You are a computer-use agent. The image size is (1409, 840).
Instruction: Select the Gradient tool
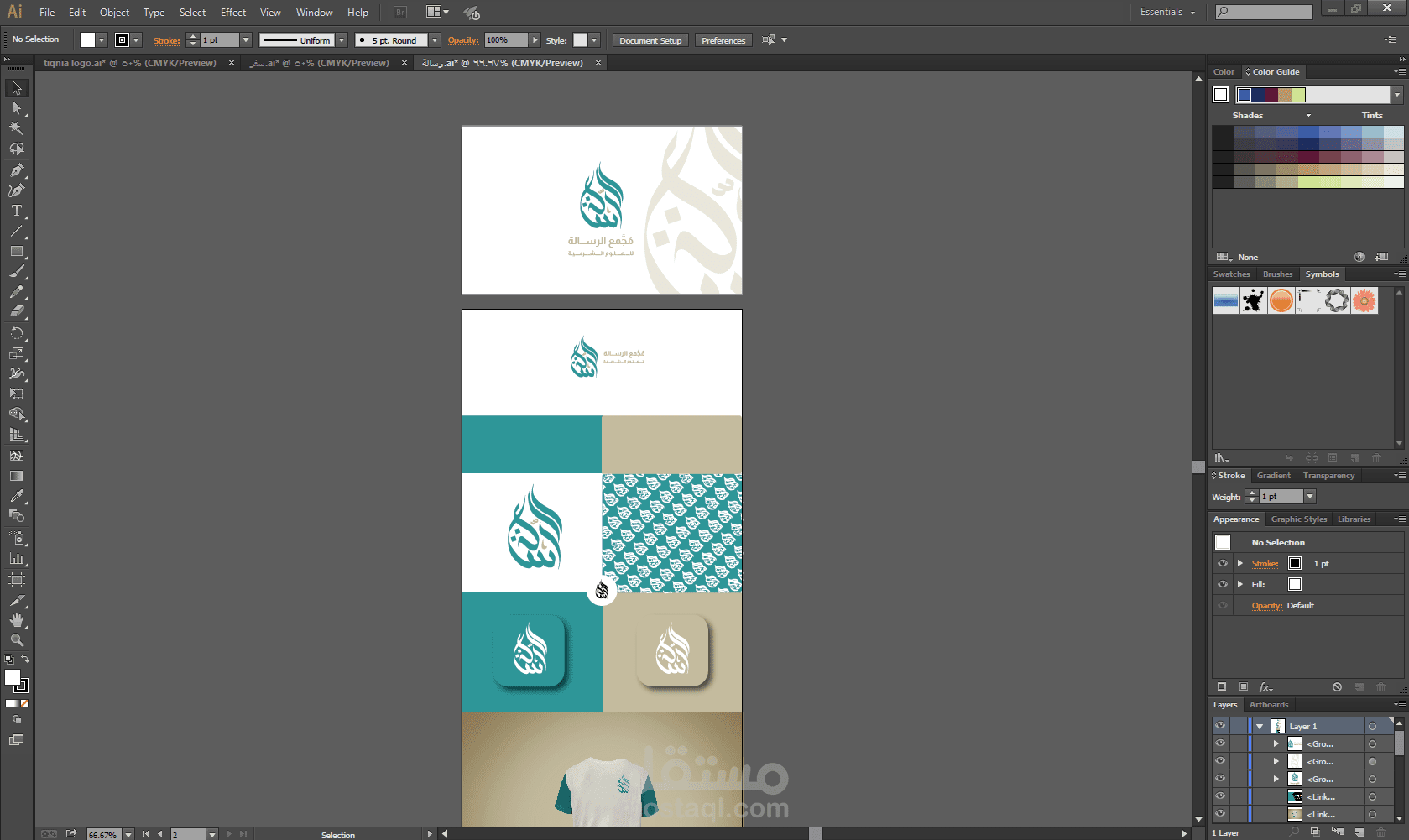[17, 476]
